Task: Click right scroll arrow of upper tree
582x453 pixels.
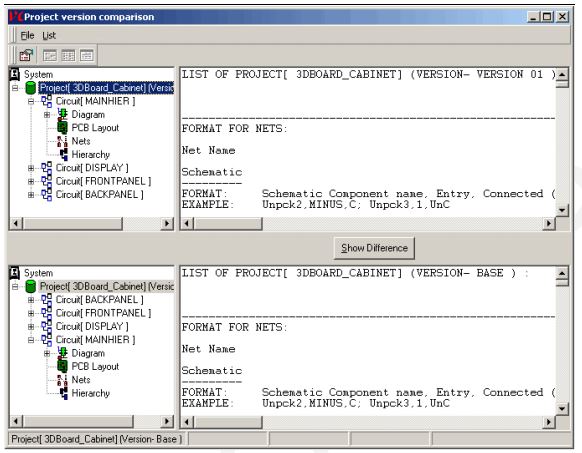Action: click(x=167, y=224)
